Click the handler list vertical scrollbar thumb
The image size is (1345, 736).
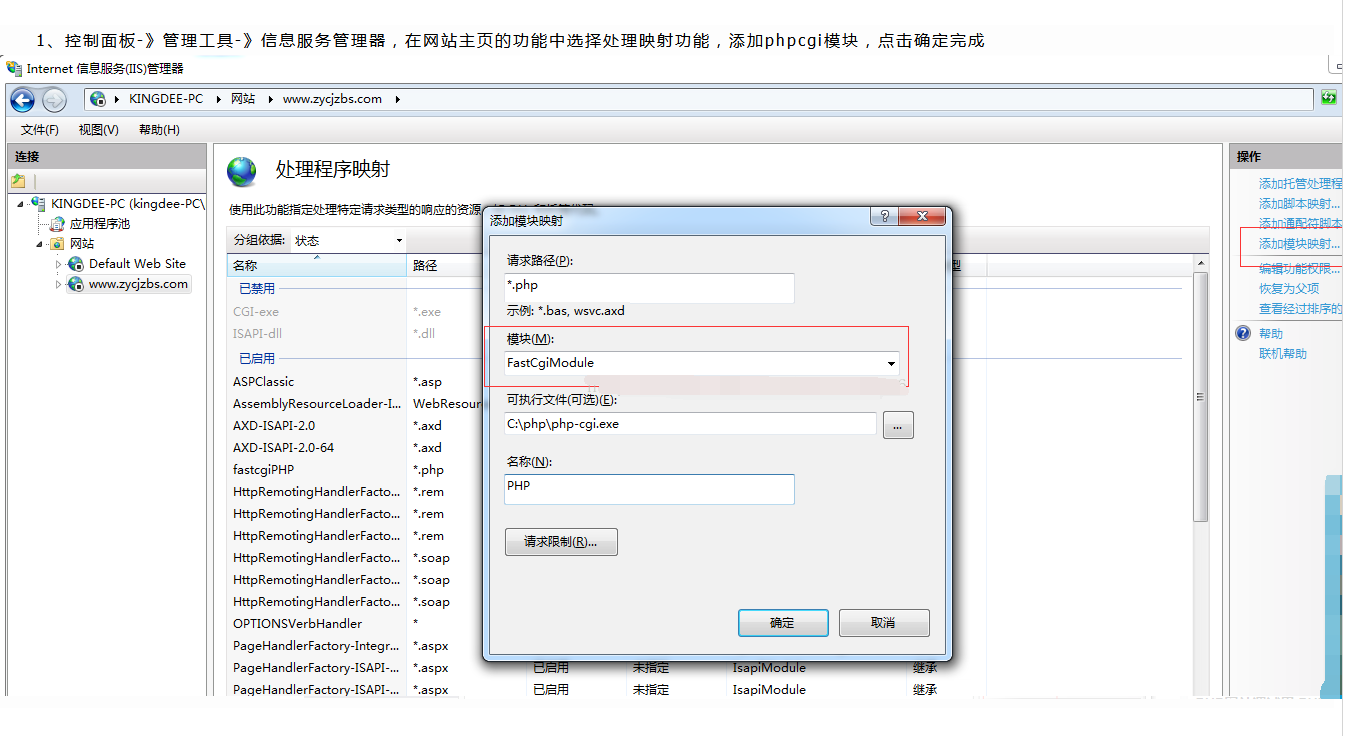click(x=1201, y=396)
